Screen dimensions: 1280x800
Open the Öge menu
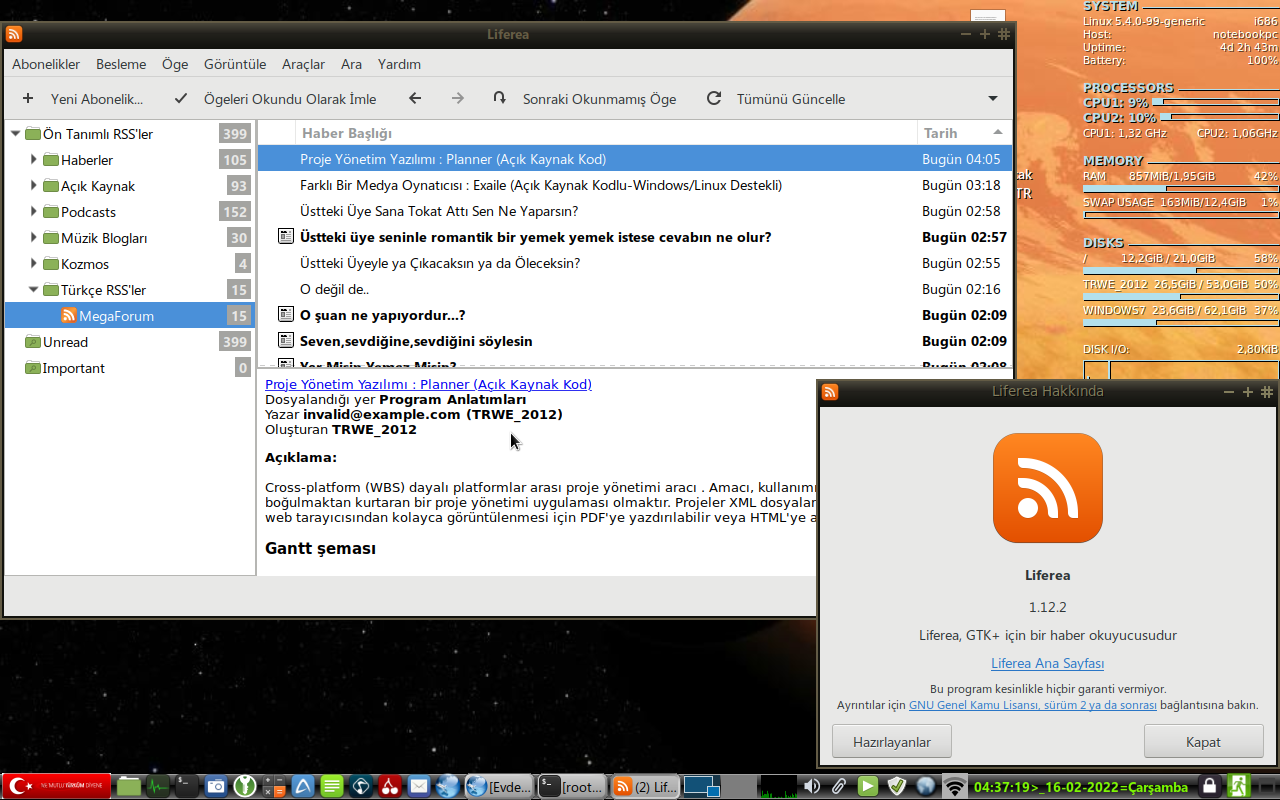click(x=175, y=64)
